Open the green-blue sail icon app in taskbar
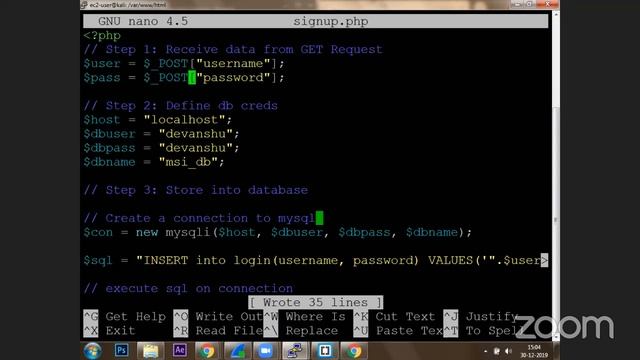Image resolution: width=640 pixels, height=360 pixels. [x=237, y=351]
